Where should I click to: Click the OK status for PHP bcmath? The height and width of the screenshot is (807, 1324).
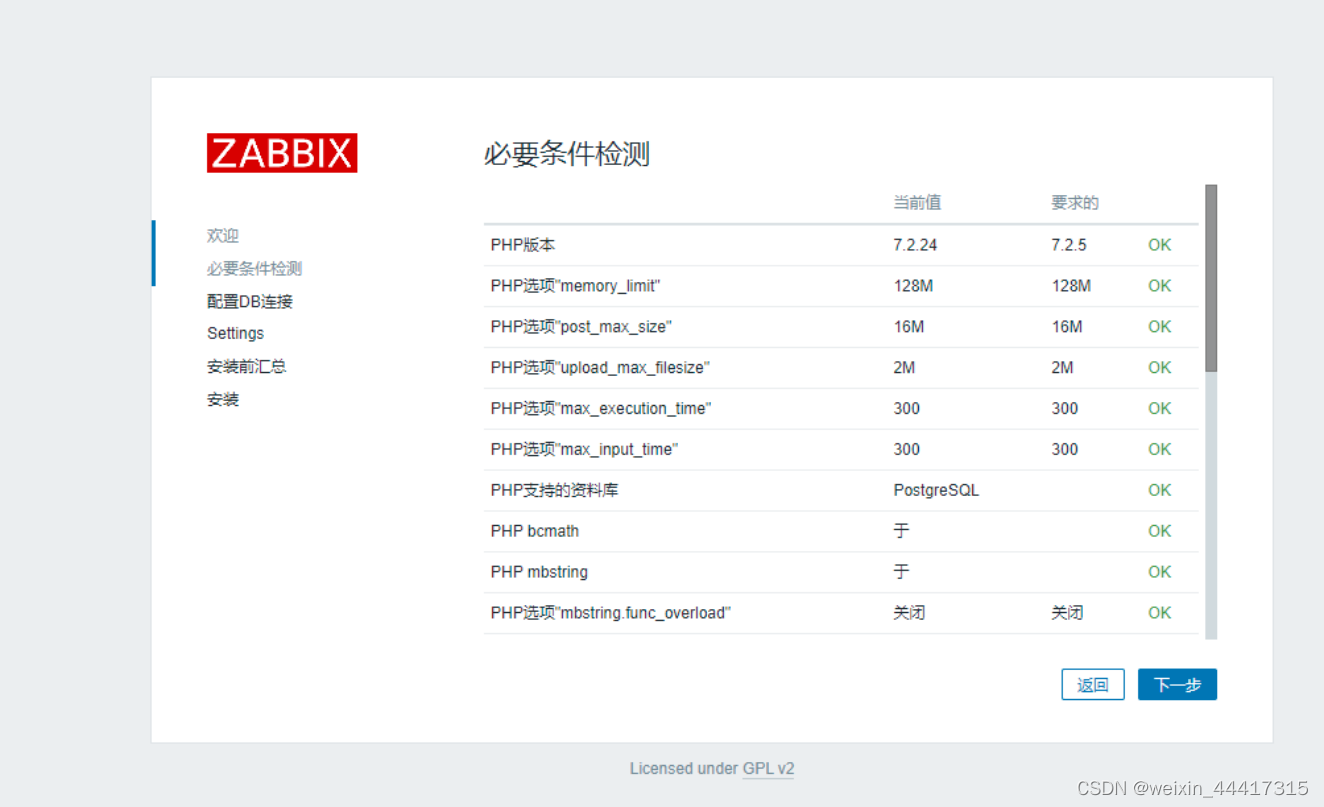[x=1159, y=531]
